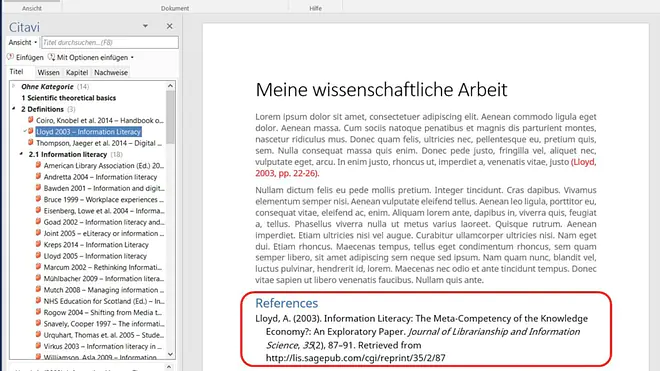Click the Hilfe ribbon group label
The image size is (660, 371).
point(315,8)
